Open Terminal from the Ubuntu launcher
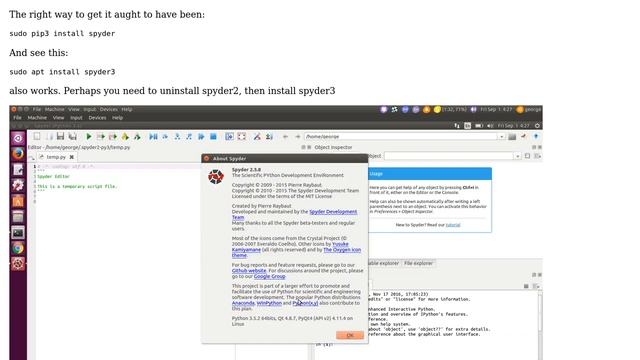The width and height of the screenshot is (640, 360). coord(18,233)
